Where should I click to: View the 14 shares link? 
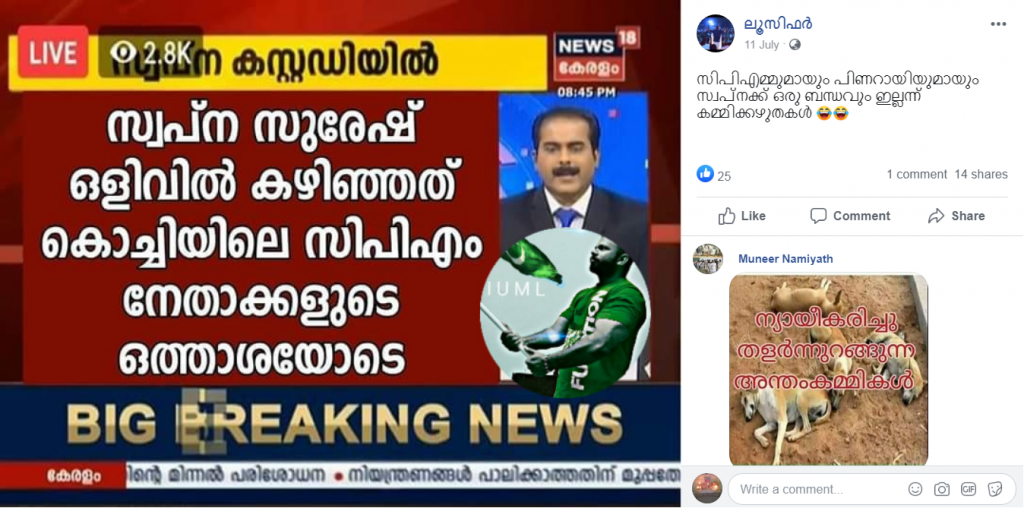(x=981, y=174)
